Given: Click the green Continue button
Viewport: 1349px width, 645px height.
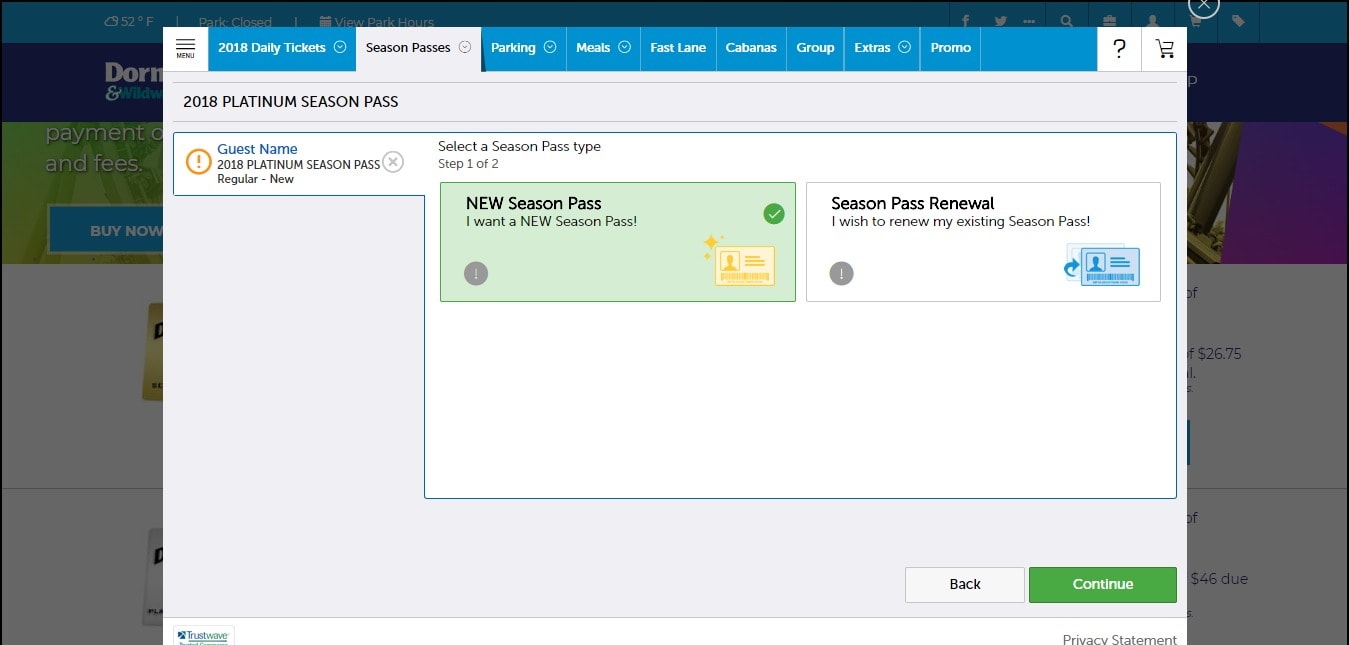Looking at the screenshot, I should (x=1103, y=585).
